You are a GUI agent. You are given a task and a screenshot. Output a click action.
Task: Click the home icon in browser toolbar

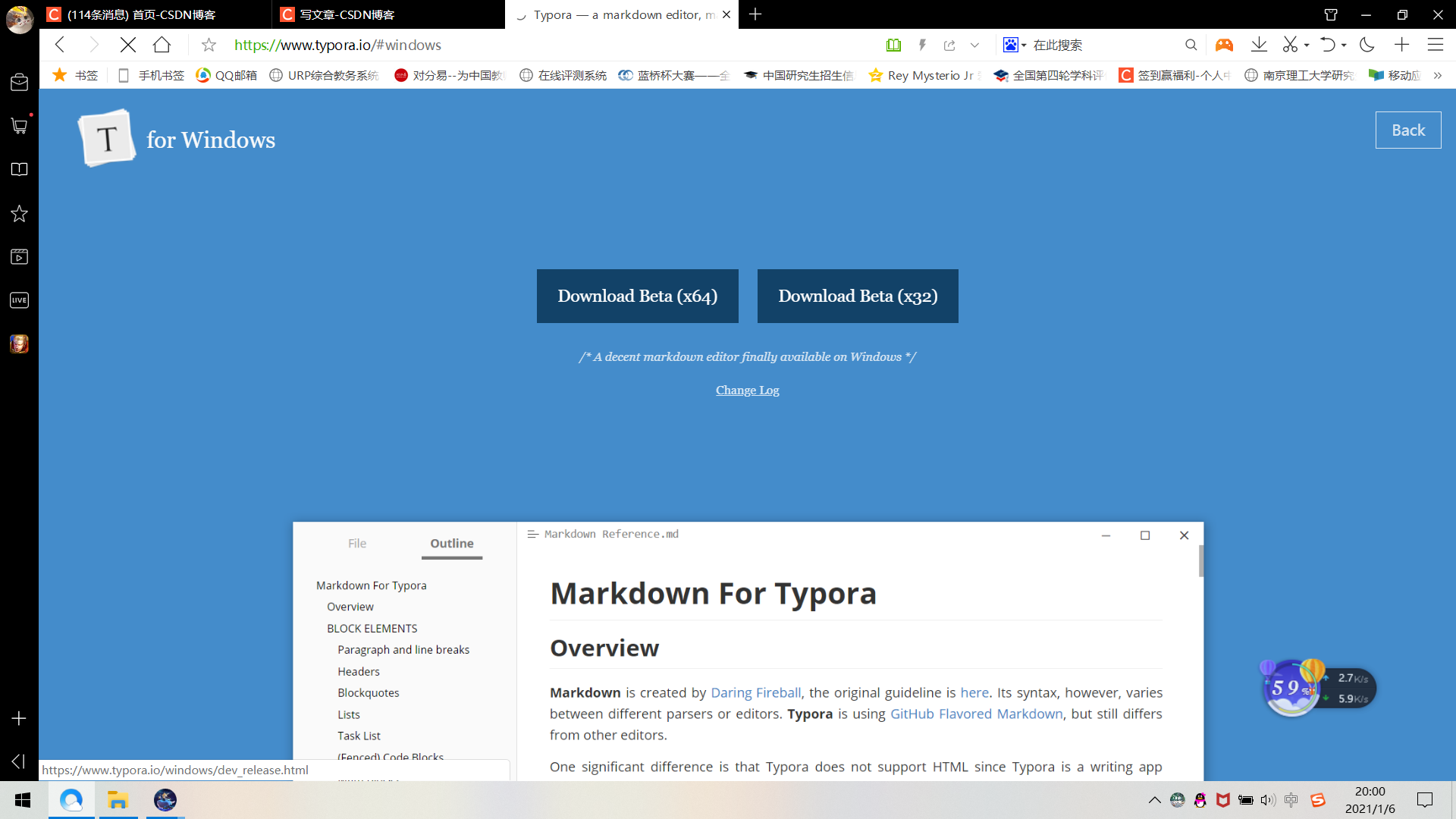pyautogui.click(x=162, y=45)
